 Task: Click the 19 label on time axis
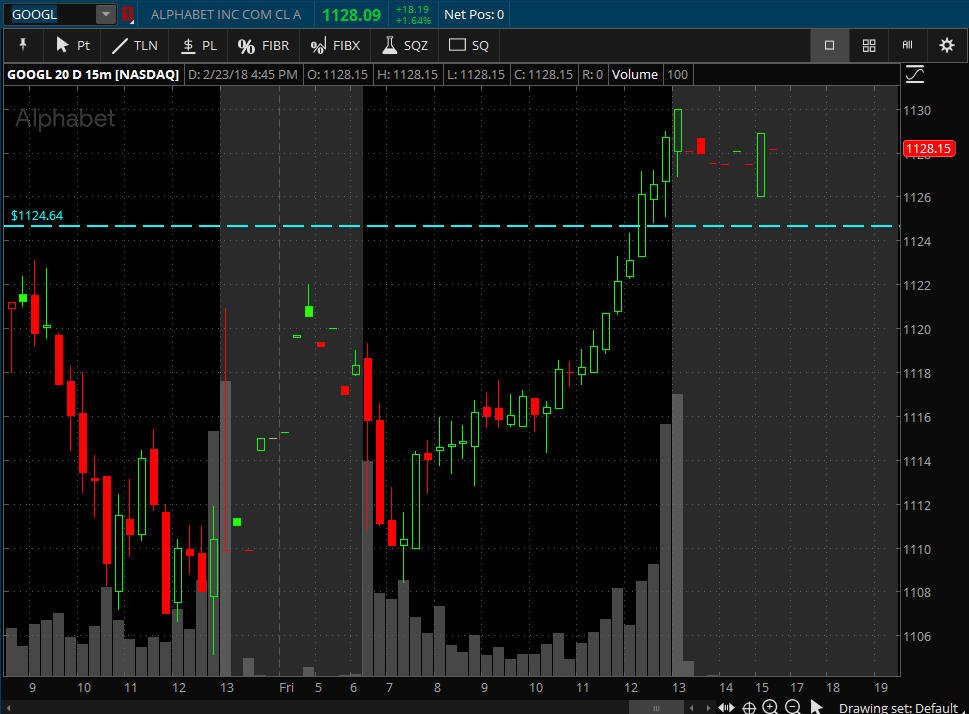click(x=881, y=687)
